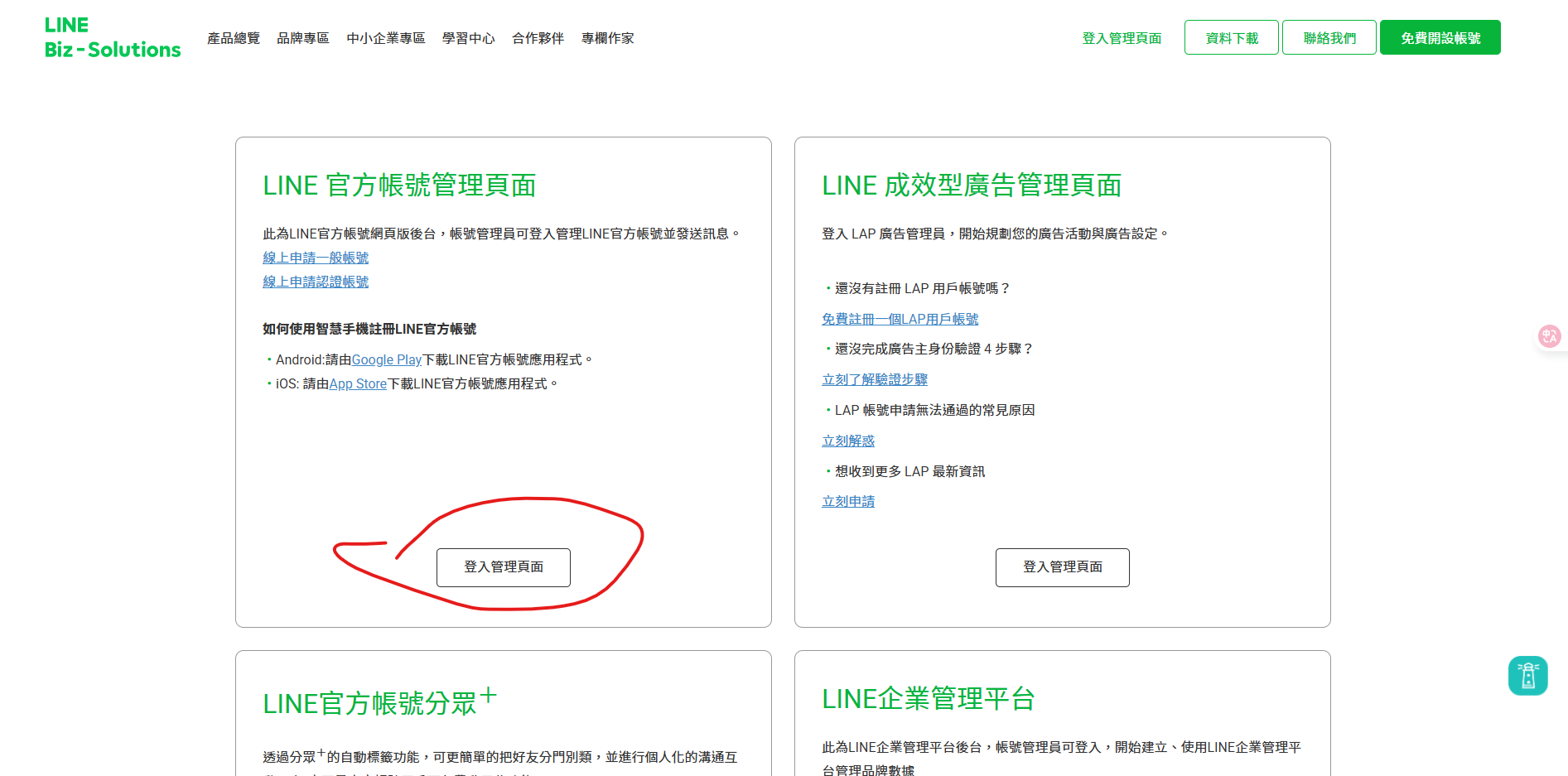Image resolution: width=1568 pixels, height=776 pixels.
Task: Click 登入管理頁面 button in LINE 官方帳號 card
Action: [503, 567]
